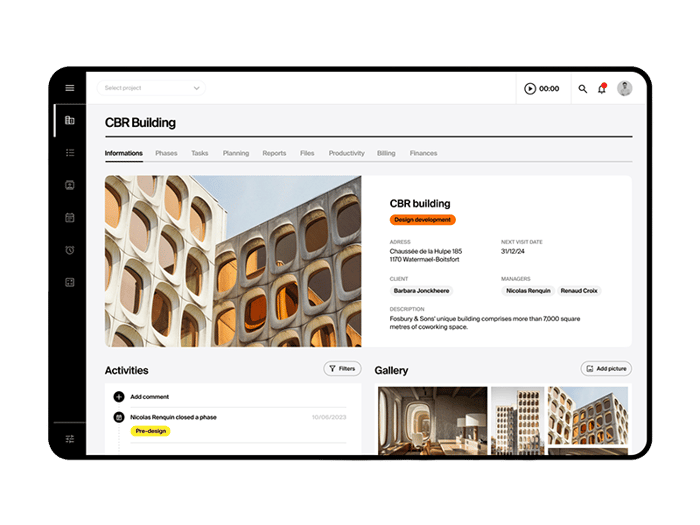This screenshot has width=700, height=525.
Task: Click the Add picture button
Action: coord(606,369)
